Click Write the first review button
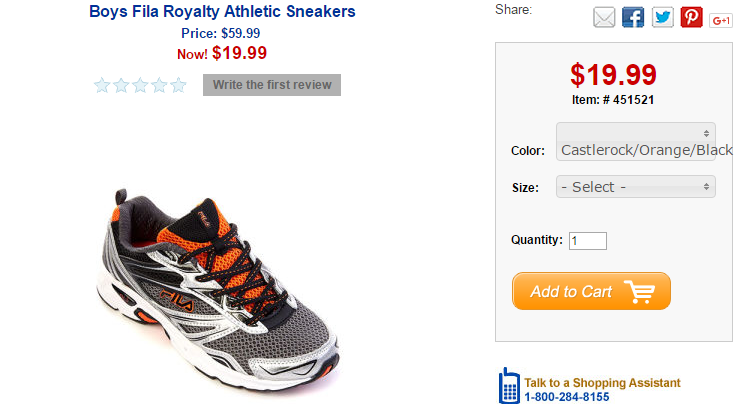The image size is (734, 404). (272, 85)
